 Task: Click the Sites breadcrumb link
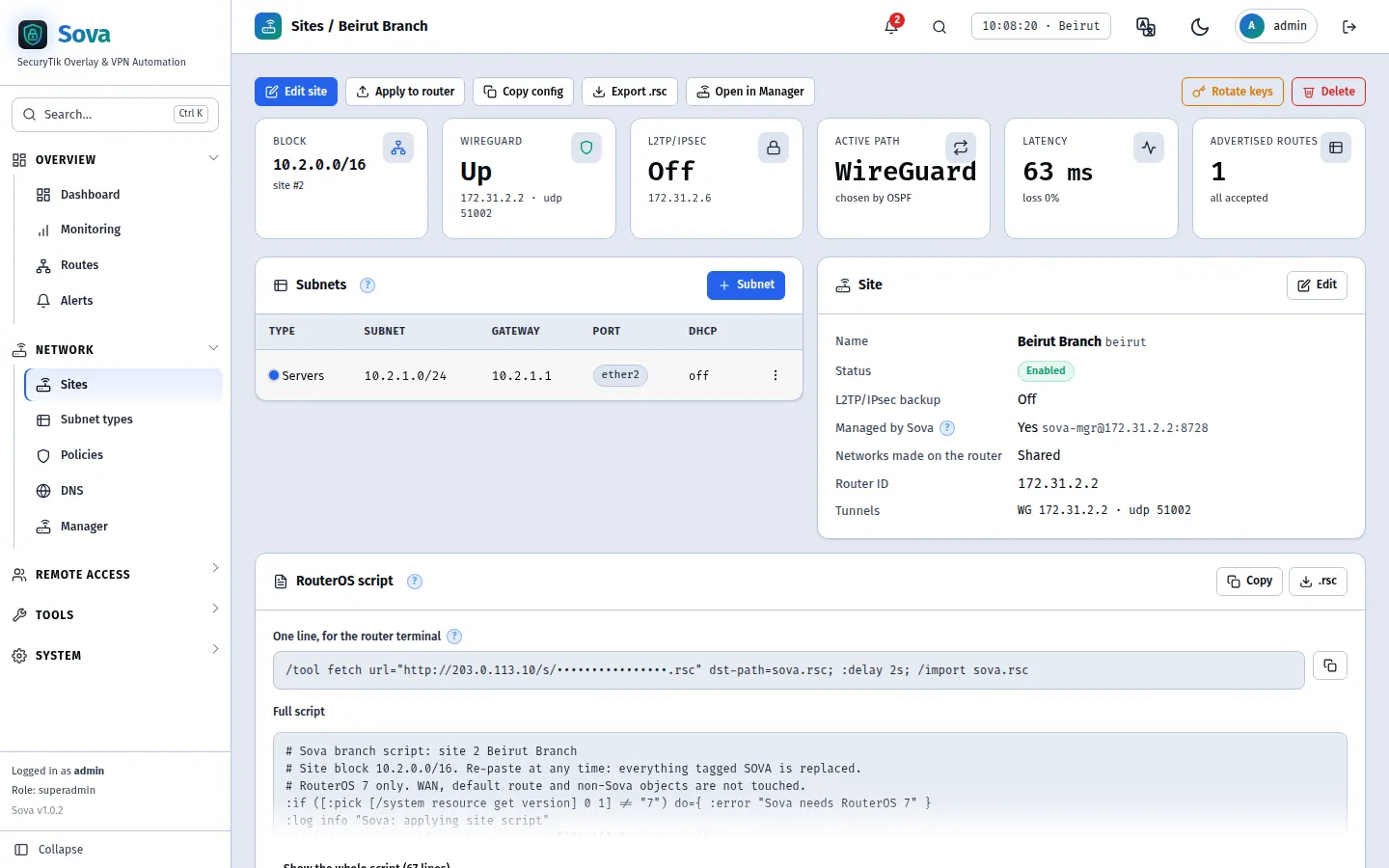click(x=308, y=26)
